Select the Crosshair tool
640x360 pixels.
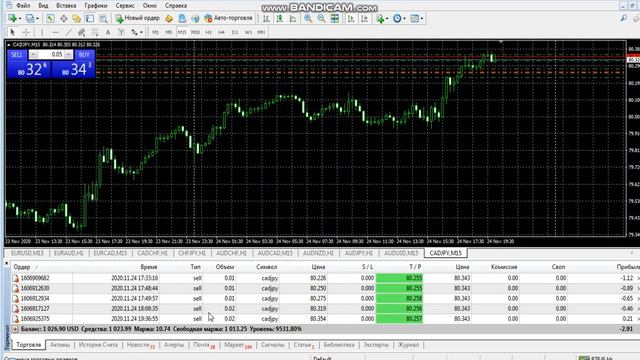point(26,32)
